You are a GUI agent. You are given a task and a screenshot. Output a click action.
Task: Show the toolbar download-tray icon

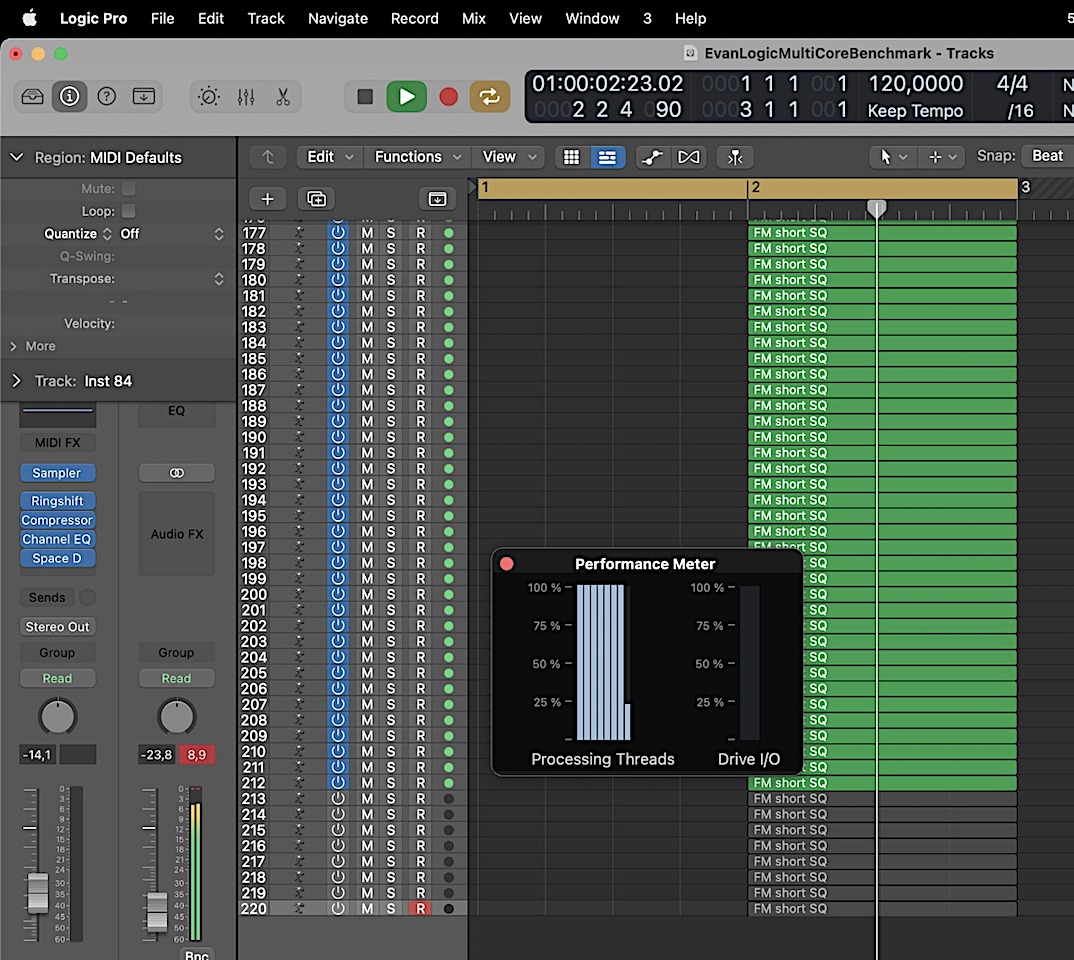click(144, 97)
